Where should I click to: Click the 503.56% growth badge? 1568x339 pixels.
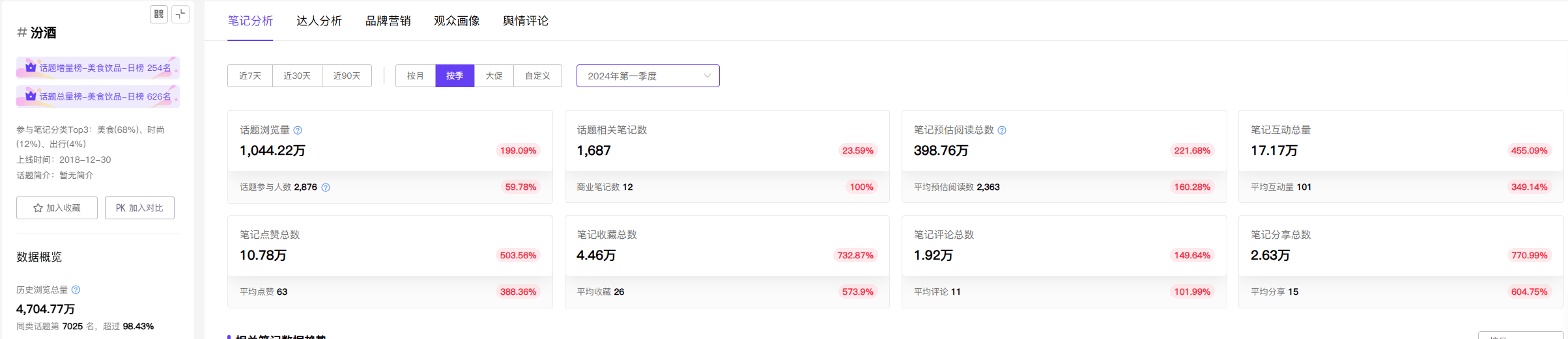point(518,256)
